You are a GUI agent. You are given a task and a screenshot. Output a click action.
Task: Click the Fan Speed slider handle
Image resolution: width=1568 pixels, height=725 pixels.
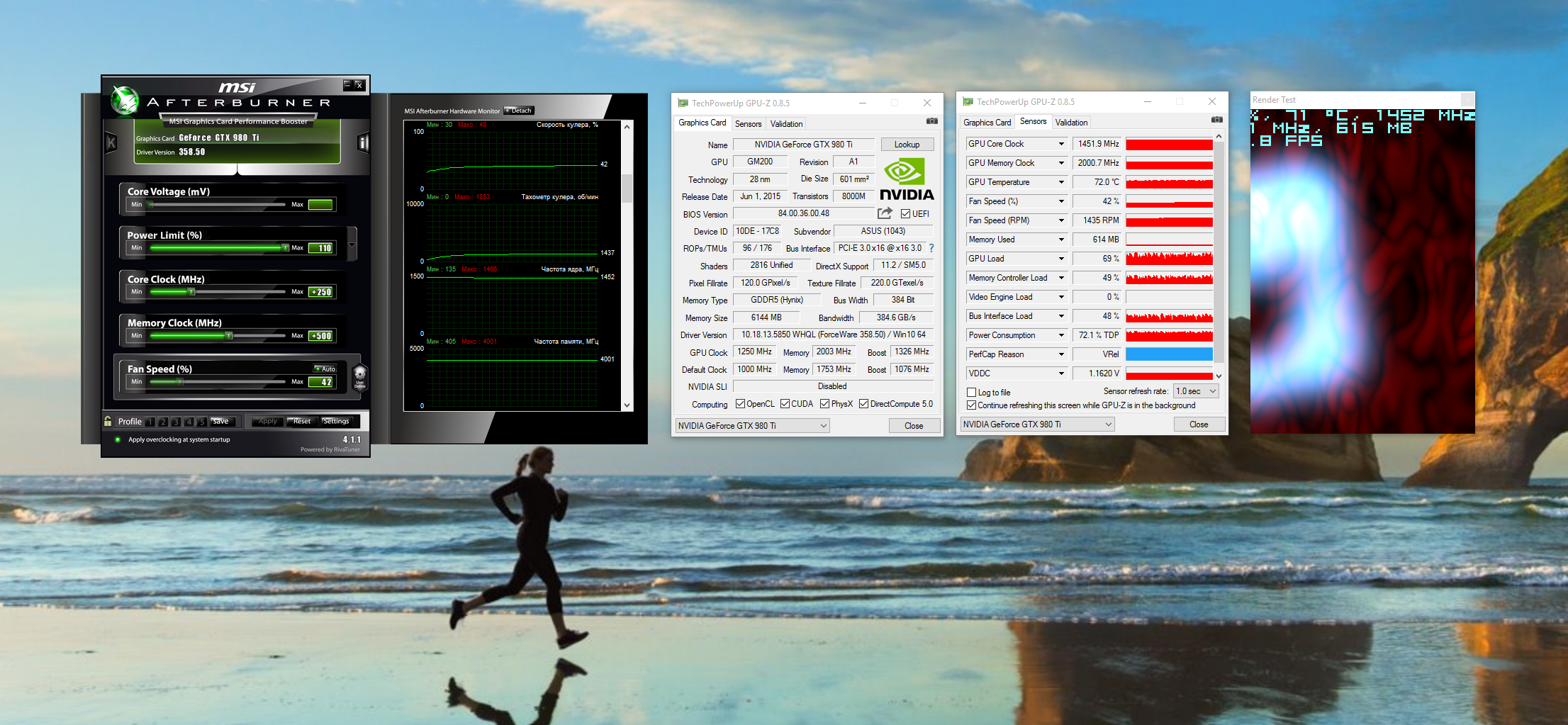[180, 382]
